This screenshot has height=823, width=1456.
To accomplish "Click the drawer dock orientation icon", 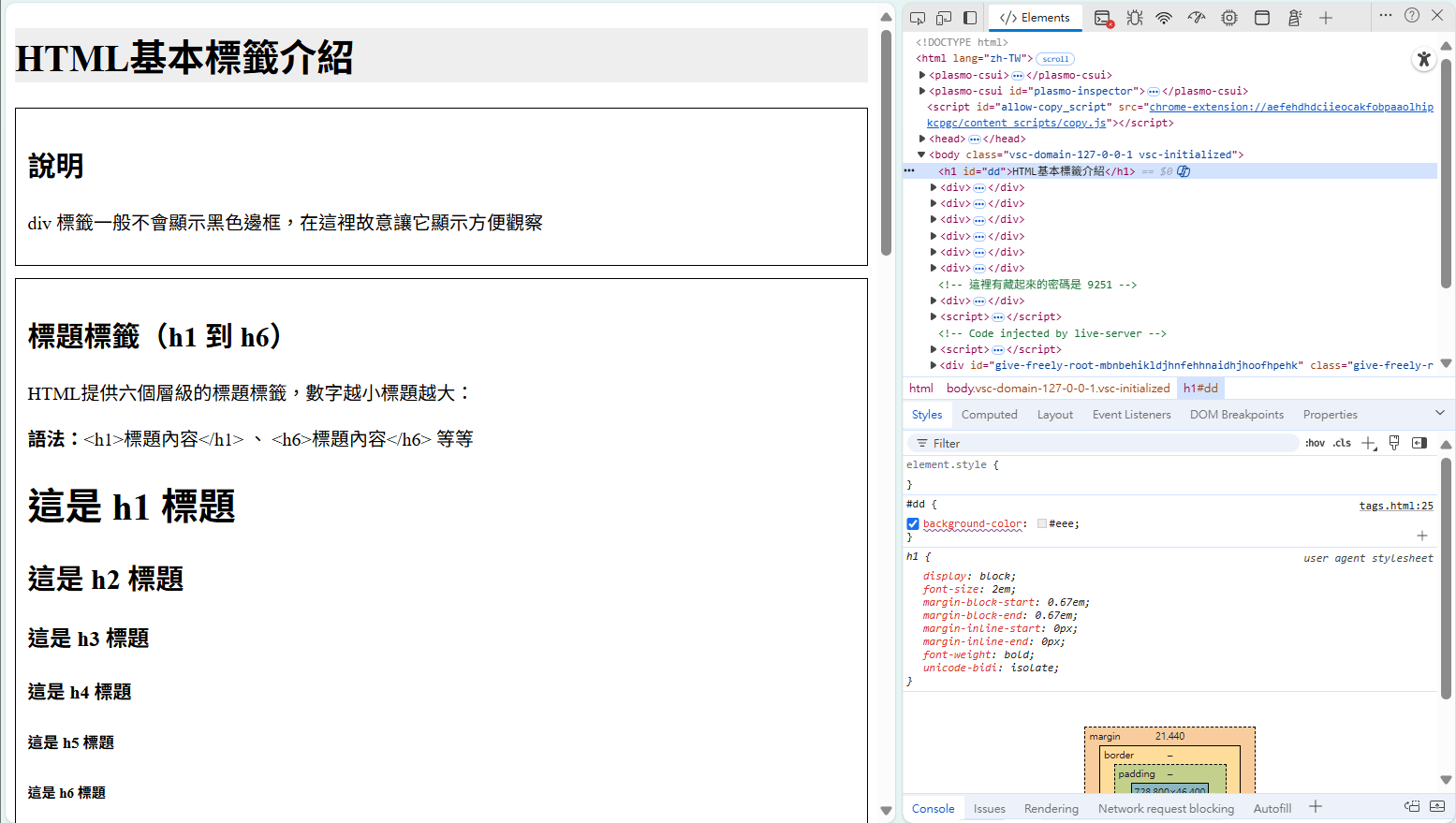I will 1412,807.
